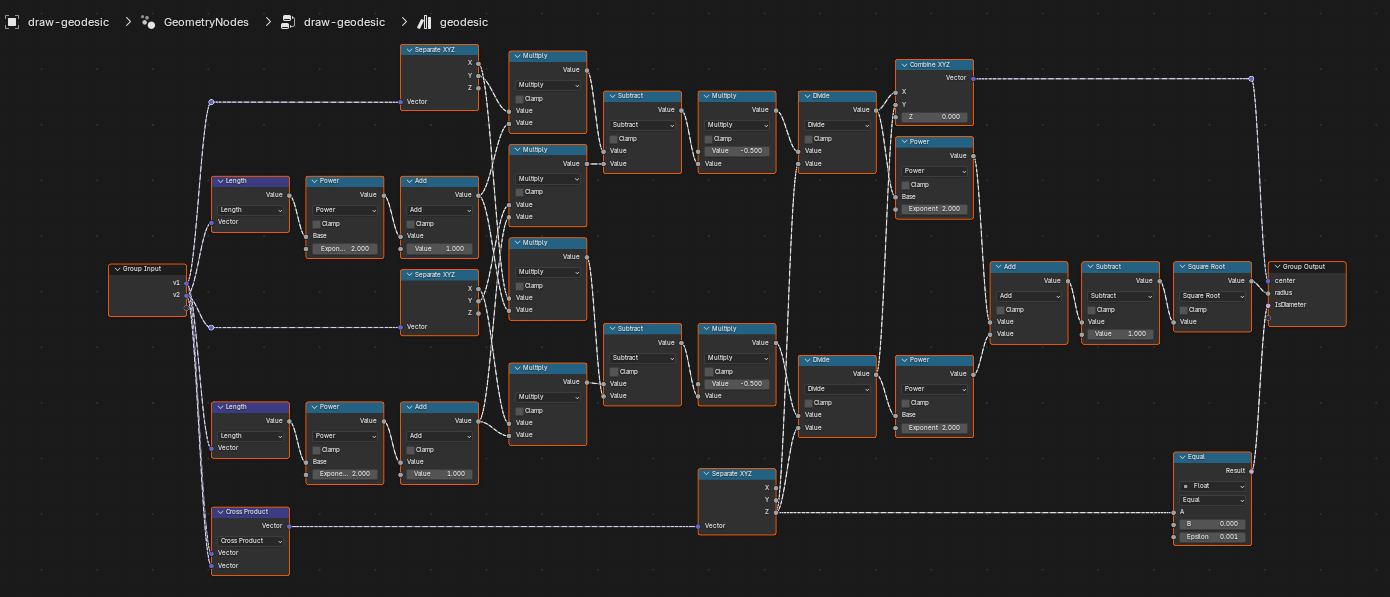Click the node group icon beside second draw-geodesic
This screenshot has width=1390, height=597.
pyautogui.click(x=288, y=21)
